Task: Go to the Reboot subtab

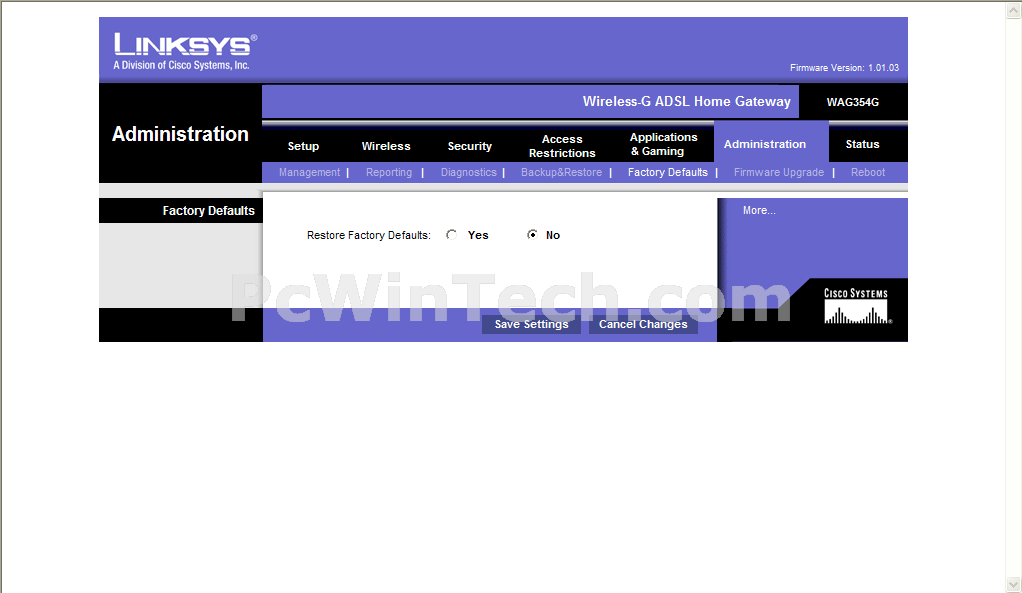Action: [x=868, y=172]
